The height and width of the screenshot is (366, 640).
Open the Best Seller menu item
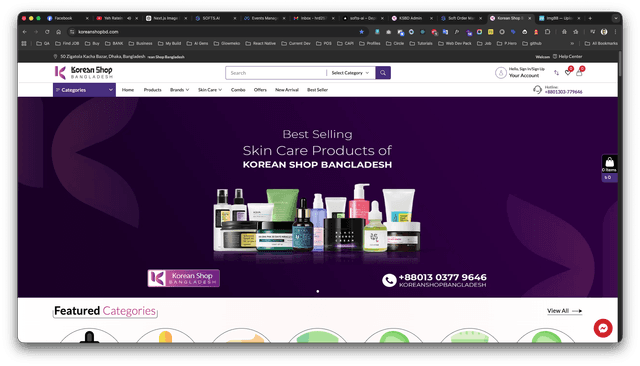(x=317, y=90)
